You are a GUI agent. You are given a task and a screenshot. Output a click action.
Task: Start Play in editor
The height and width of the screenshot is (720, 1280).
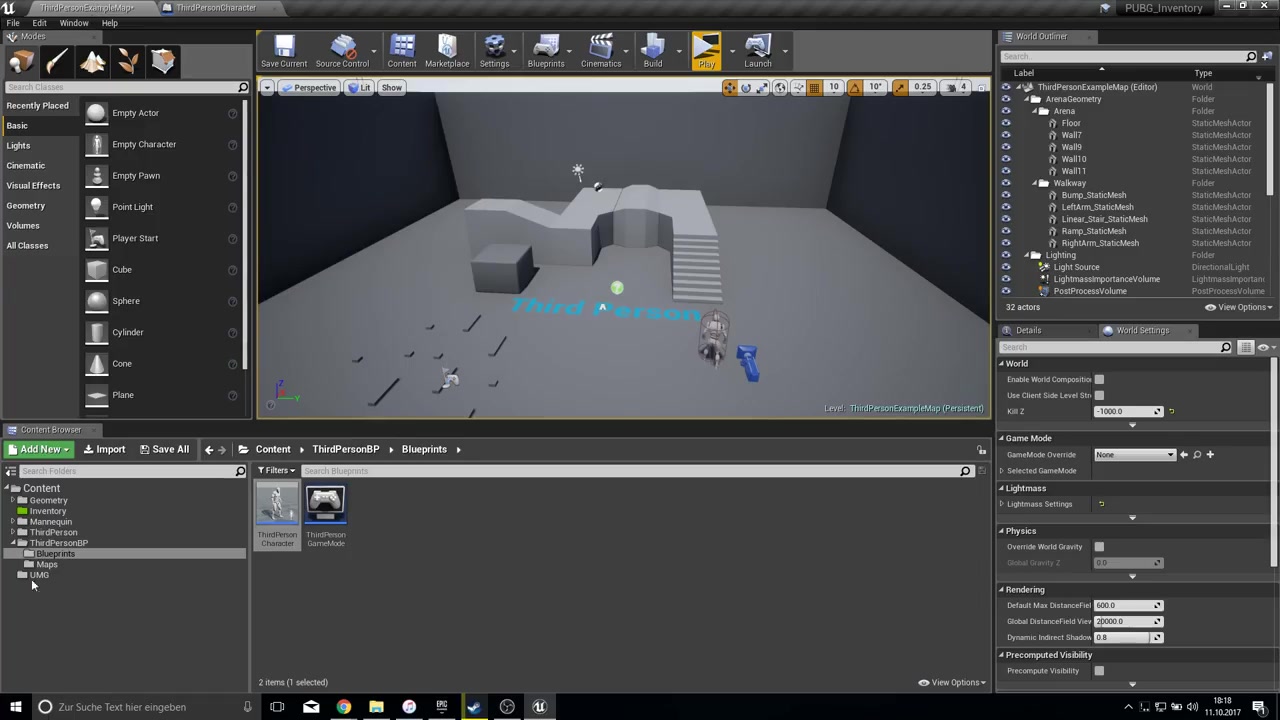(x=706, y=50)
